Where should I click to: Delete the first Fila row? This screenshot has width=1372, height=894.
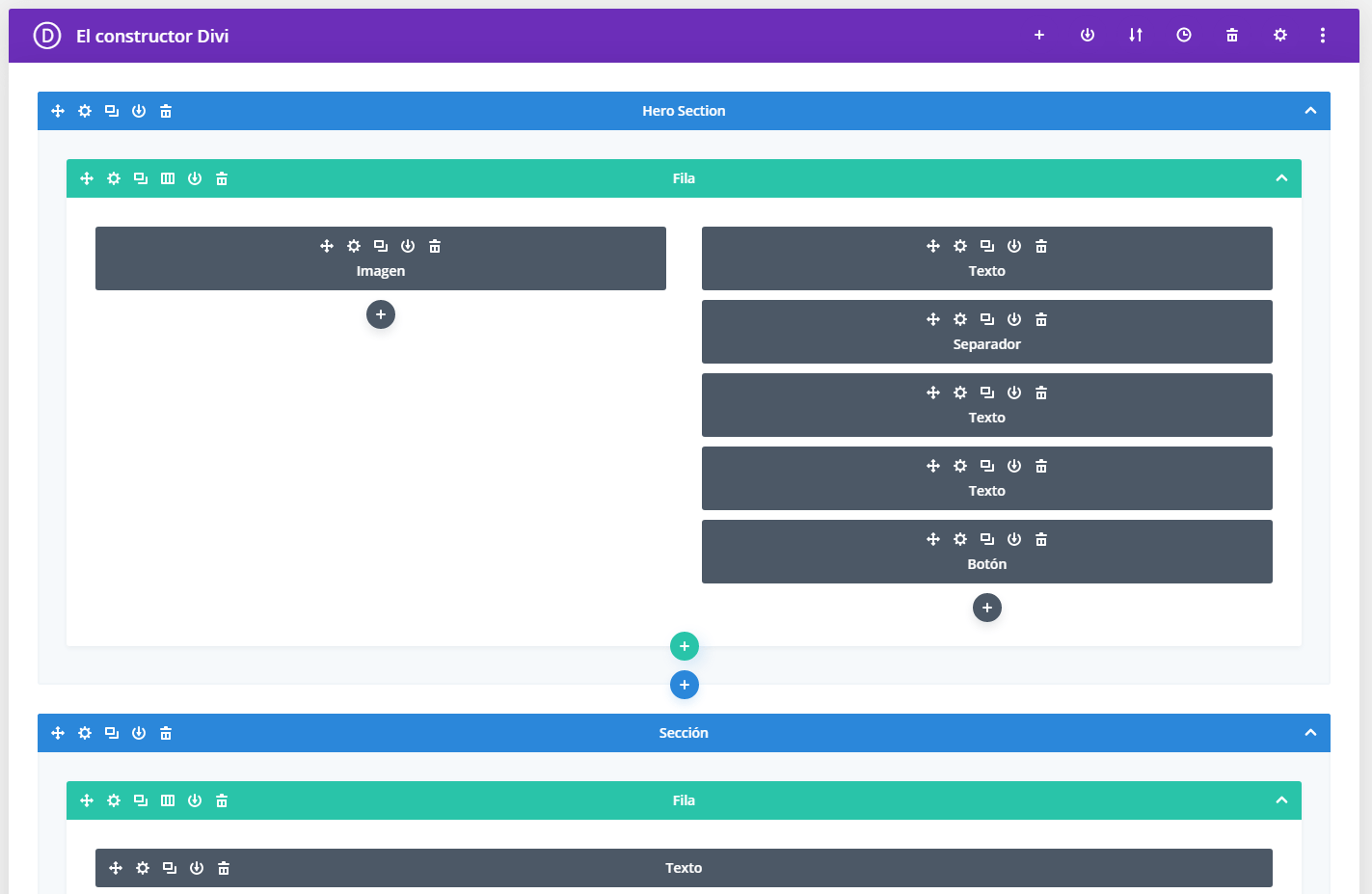tap(222, 178)
